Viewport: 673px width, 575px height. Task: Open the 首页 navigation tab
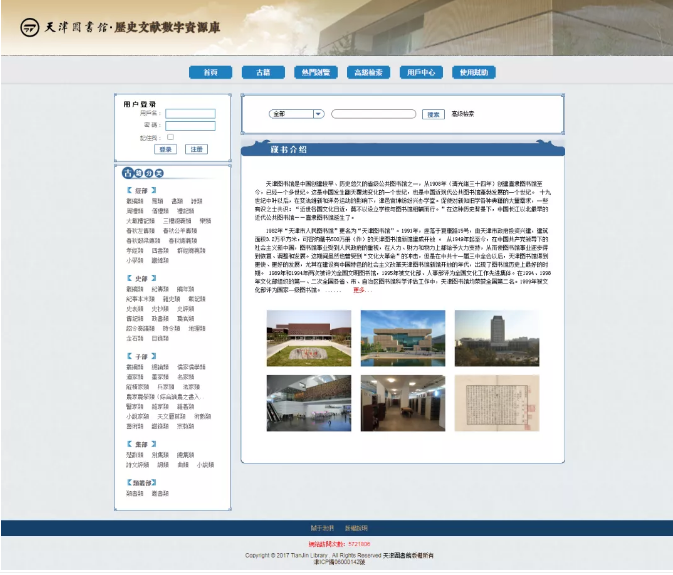tap(210, 72)
